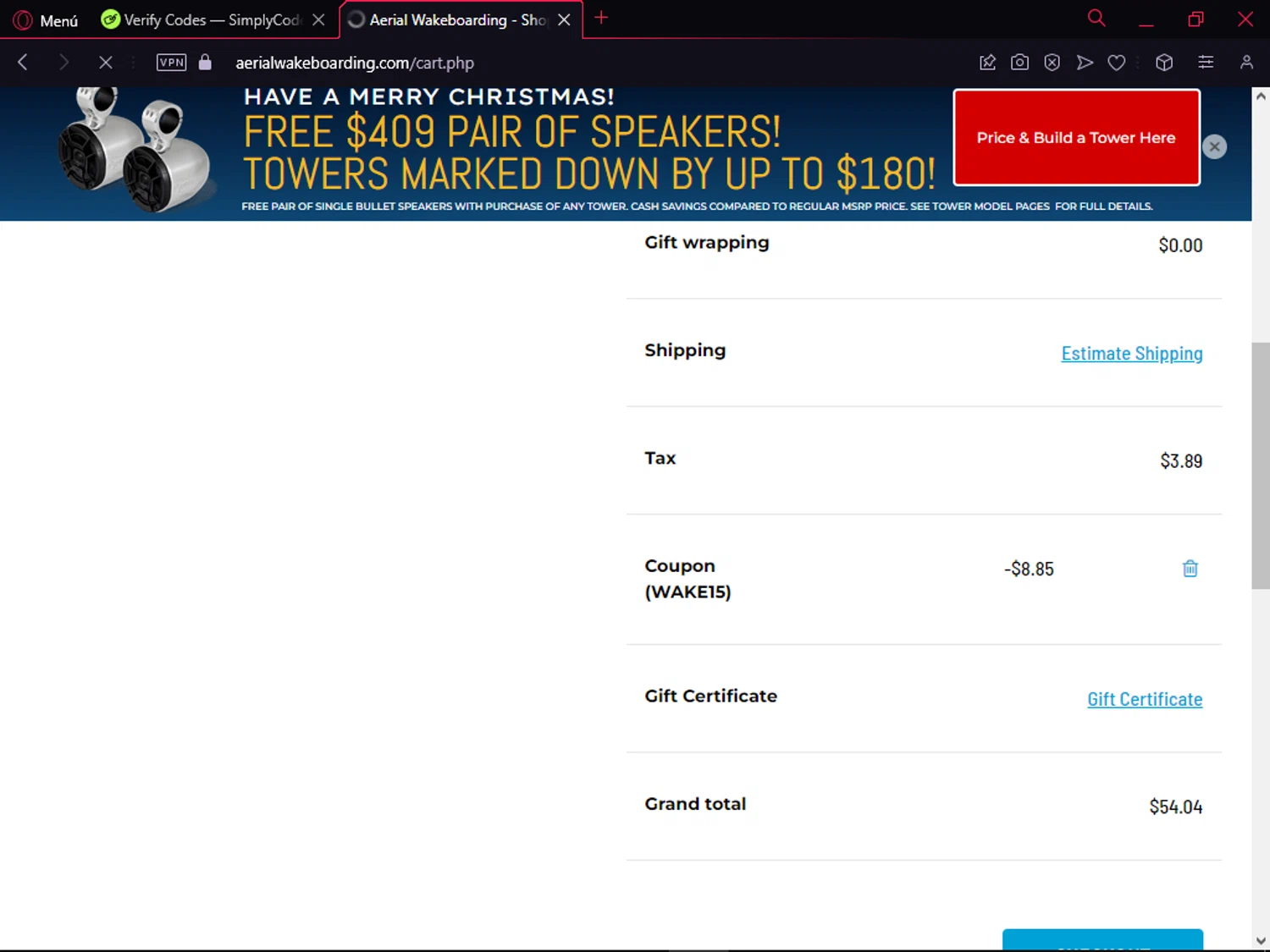This screenshot has height=952, width=1270.
Task: Click the search tabs magnifier icon
Action: 1096,18
